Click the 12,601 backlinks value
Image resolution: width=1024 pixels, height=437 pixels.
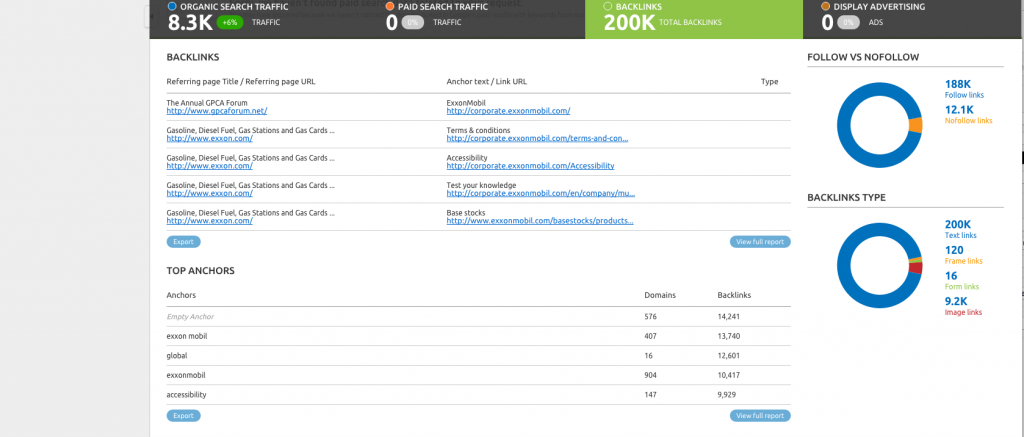pyautogui.click(x=728, y=355)
